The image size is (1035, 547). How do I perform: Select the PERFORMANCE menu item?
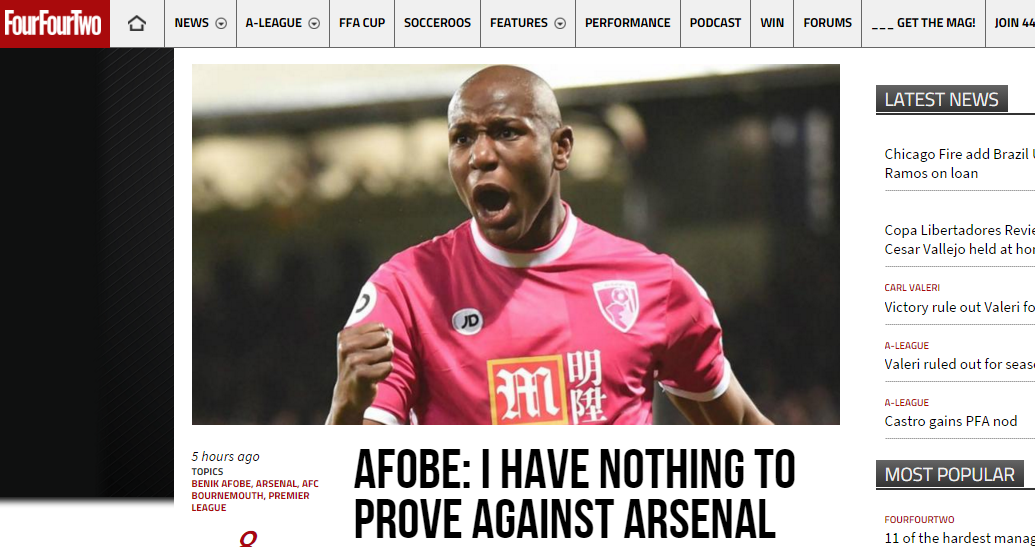(x=628, y=23)
